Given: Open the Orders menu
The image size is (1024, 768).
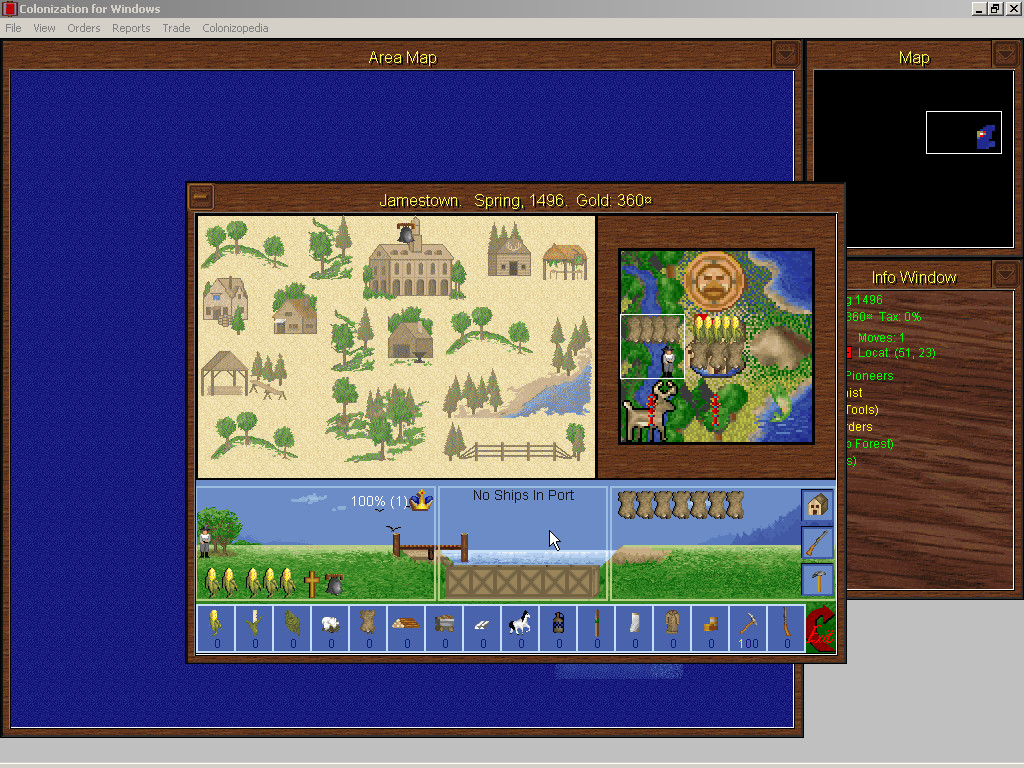Looking at the screenshot, I should click(x=84, y=28).
